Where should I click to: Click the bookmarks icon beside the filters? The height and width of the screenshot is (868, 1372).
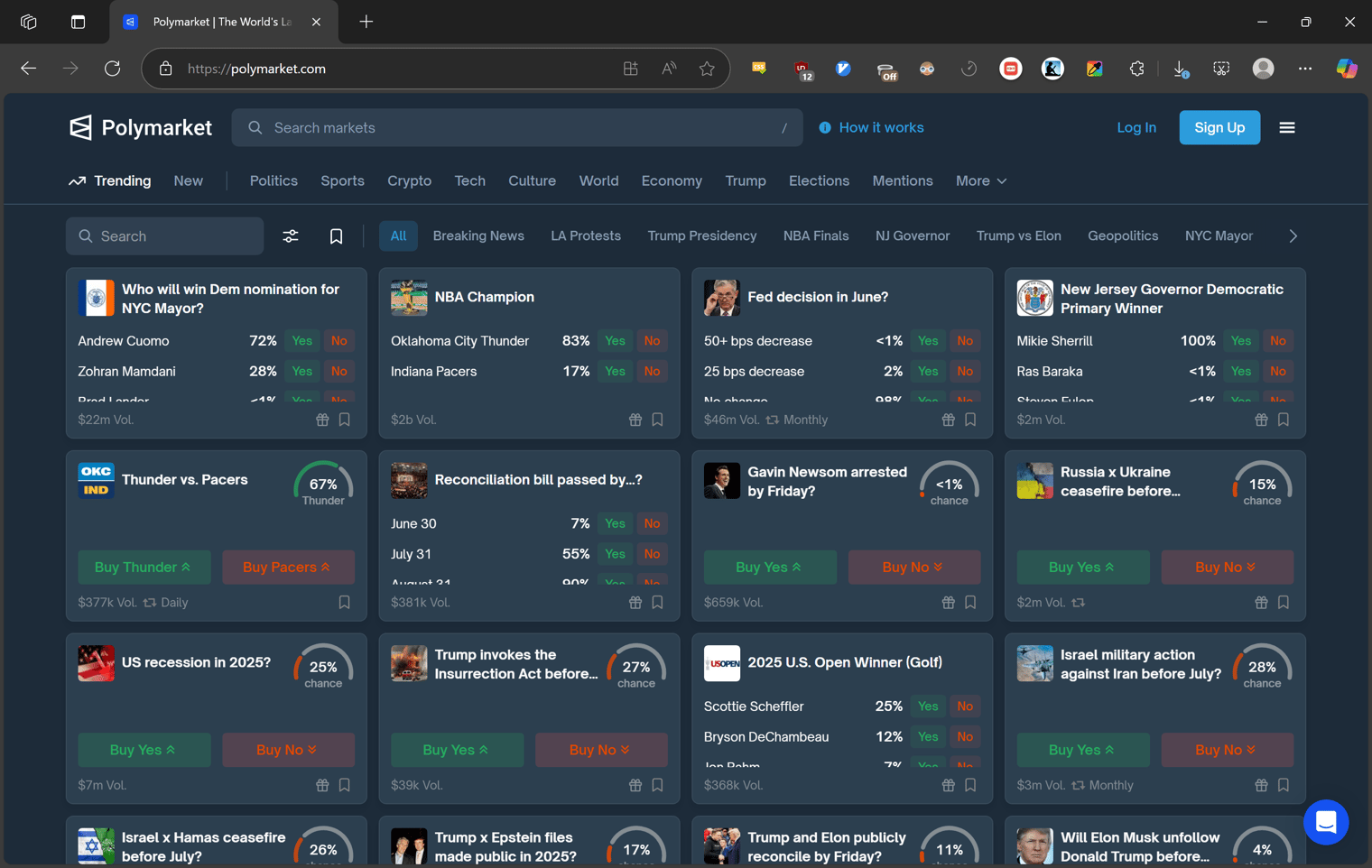click(x=336, y=235)
